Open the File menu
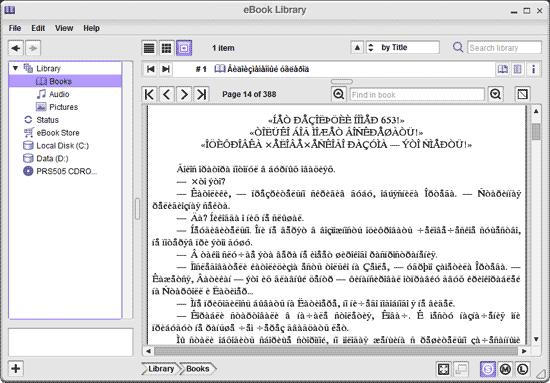Screen dimensions: 550x383 click(x=15, y=28)
